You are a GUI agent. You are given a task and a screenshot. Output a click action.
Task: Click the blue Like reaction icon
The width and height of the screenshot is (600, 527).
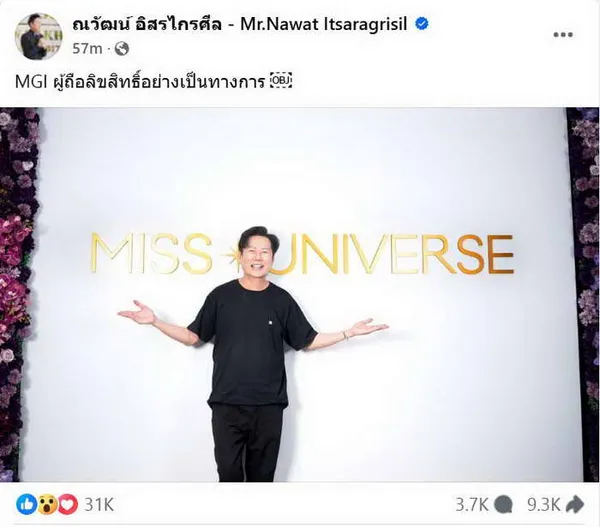coord(26,505)
